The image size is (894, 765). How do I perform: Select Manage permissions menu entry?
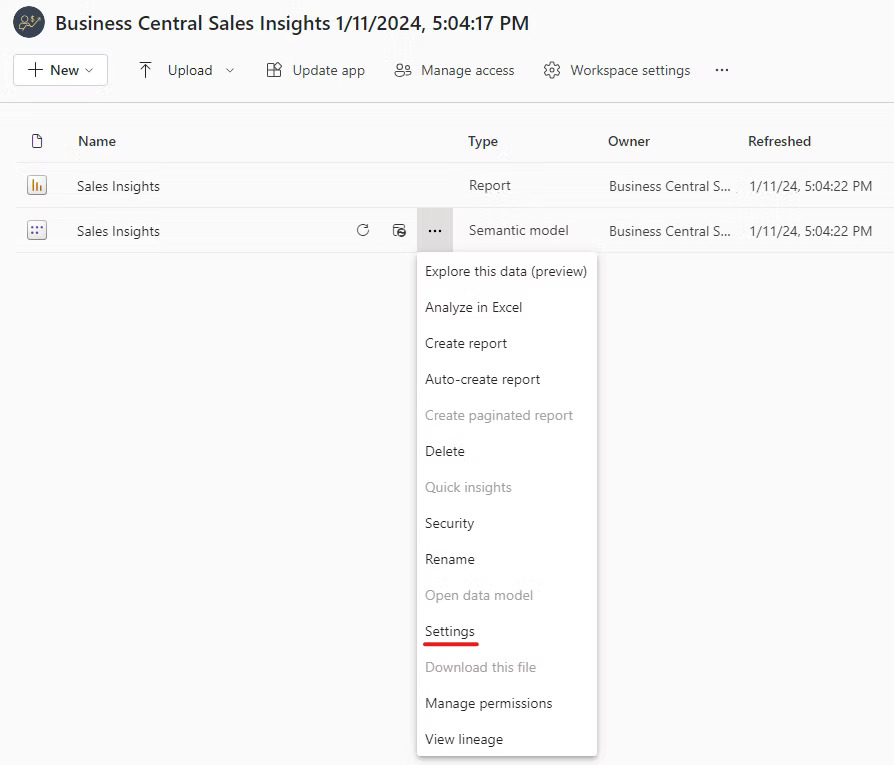click(x=488, y=703)
